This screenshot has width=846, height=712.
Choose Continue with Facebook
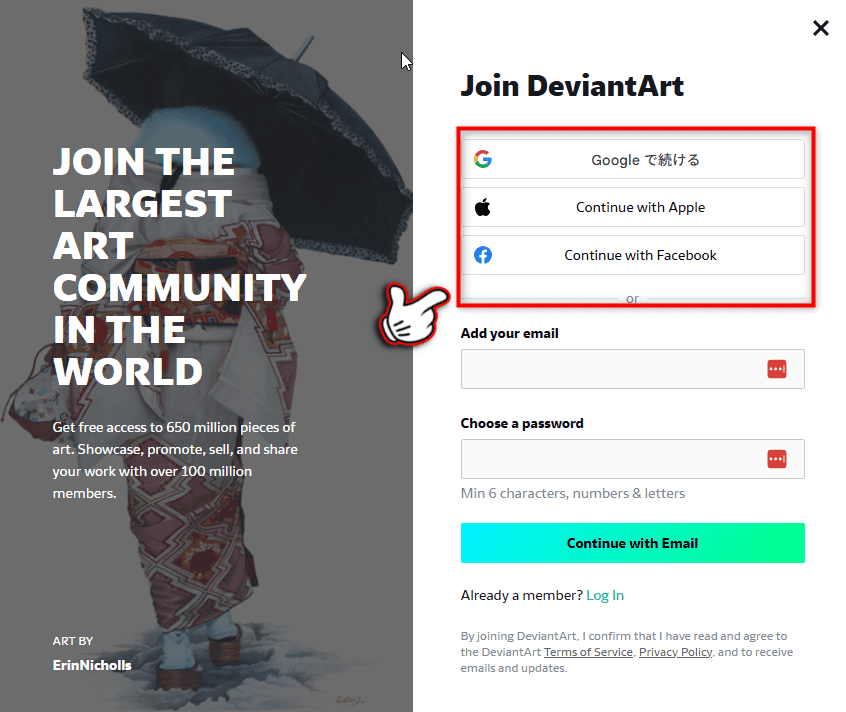[x=632, y=255]
